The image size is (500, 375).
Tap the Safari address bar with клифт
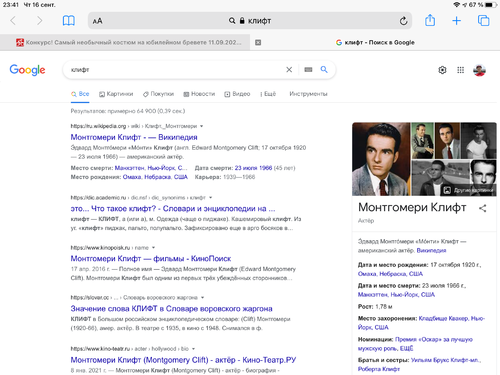[x=250, y=21]
